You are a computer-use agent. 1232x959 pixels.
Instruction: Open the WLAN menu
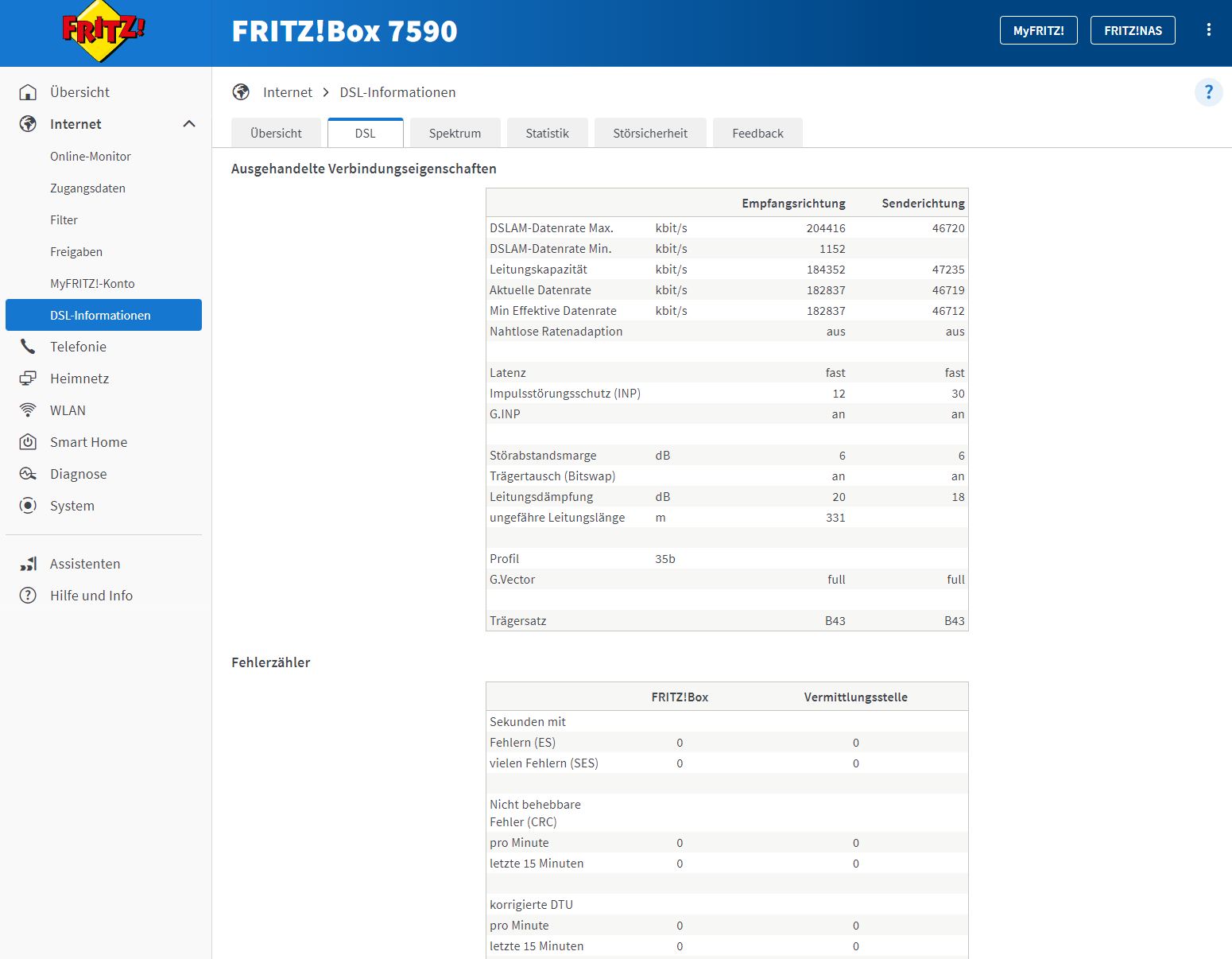tap(103, 410)
